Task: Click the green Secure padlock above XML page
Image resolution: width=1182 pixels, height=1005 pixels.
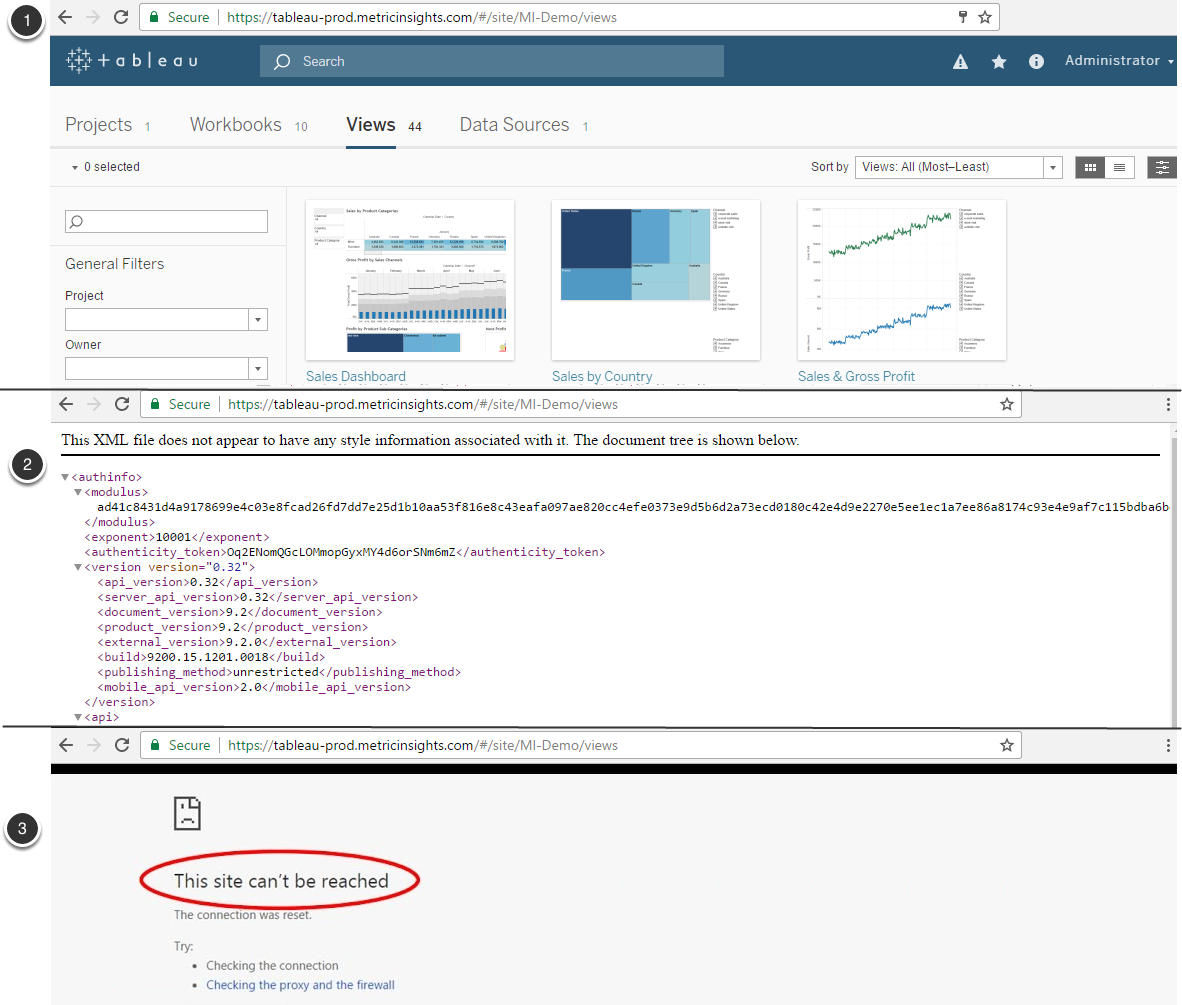Action: (x=155, y=405)
